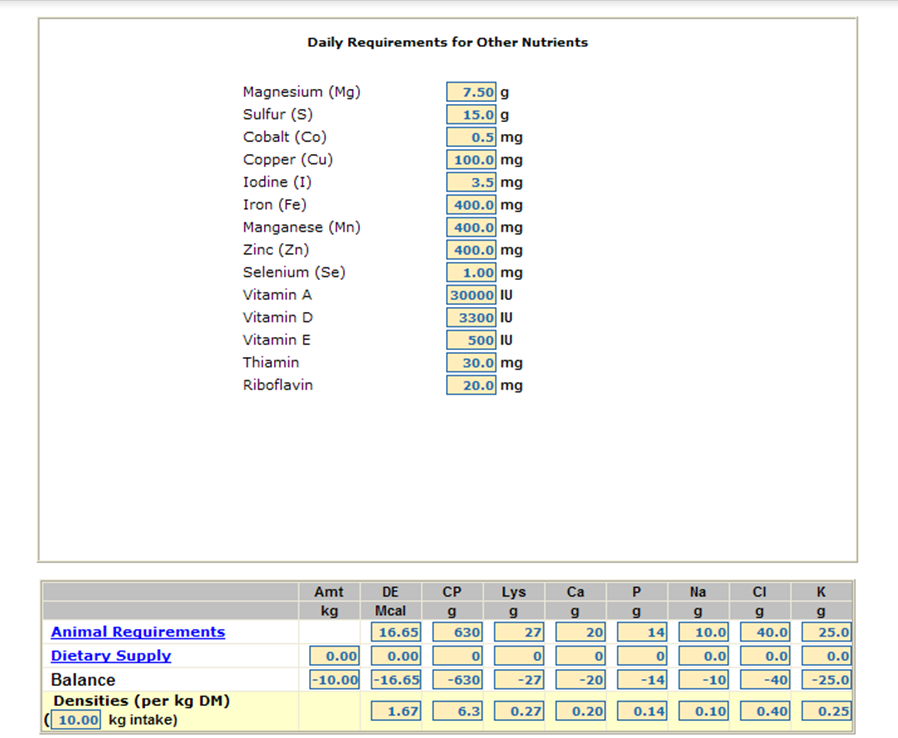Screen dimensions: 898x738
Task: Select the Sulfur (S) value field
Action: (471, 115)
